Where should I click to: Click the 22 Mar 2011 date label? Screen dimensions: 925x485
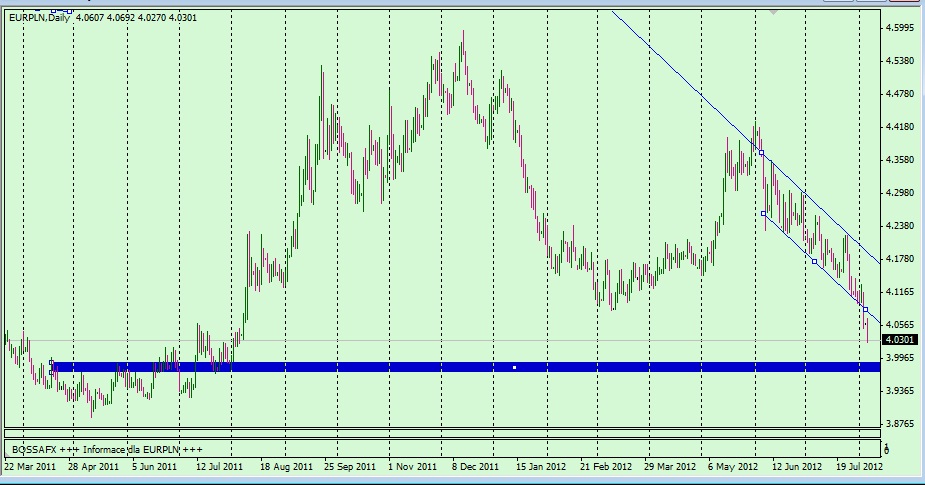[x=30, y=466]
